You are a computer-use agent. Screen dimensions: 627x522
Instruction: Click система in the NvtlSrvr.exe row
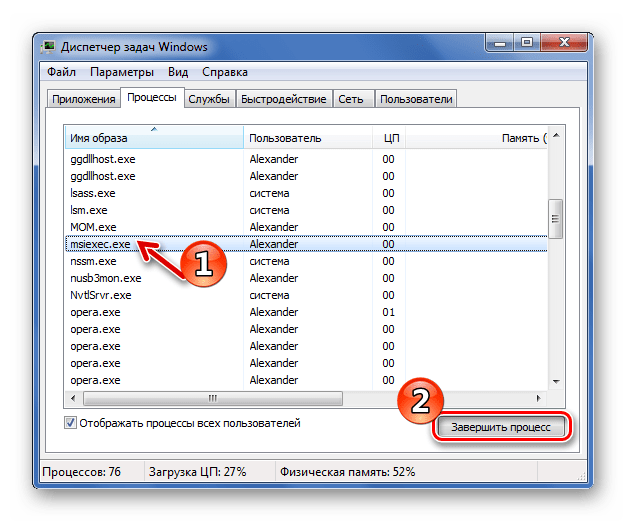269,295
